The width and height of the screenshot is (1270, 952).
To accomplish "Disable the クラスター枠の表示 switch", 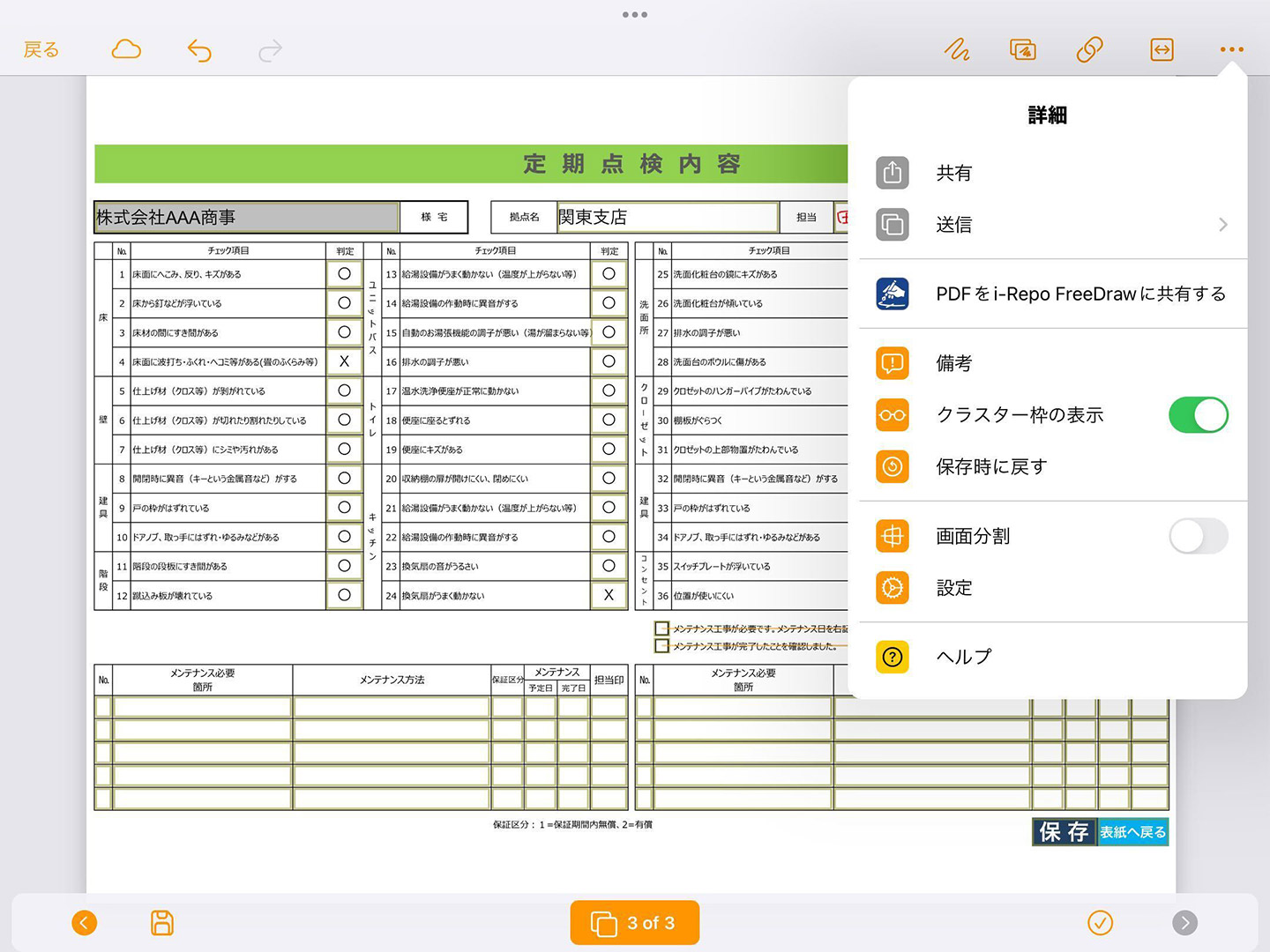I will (1198, 415).
